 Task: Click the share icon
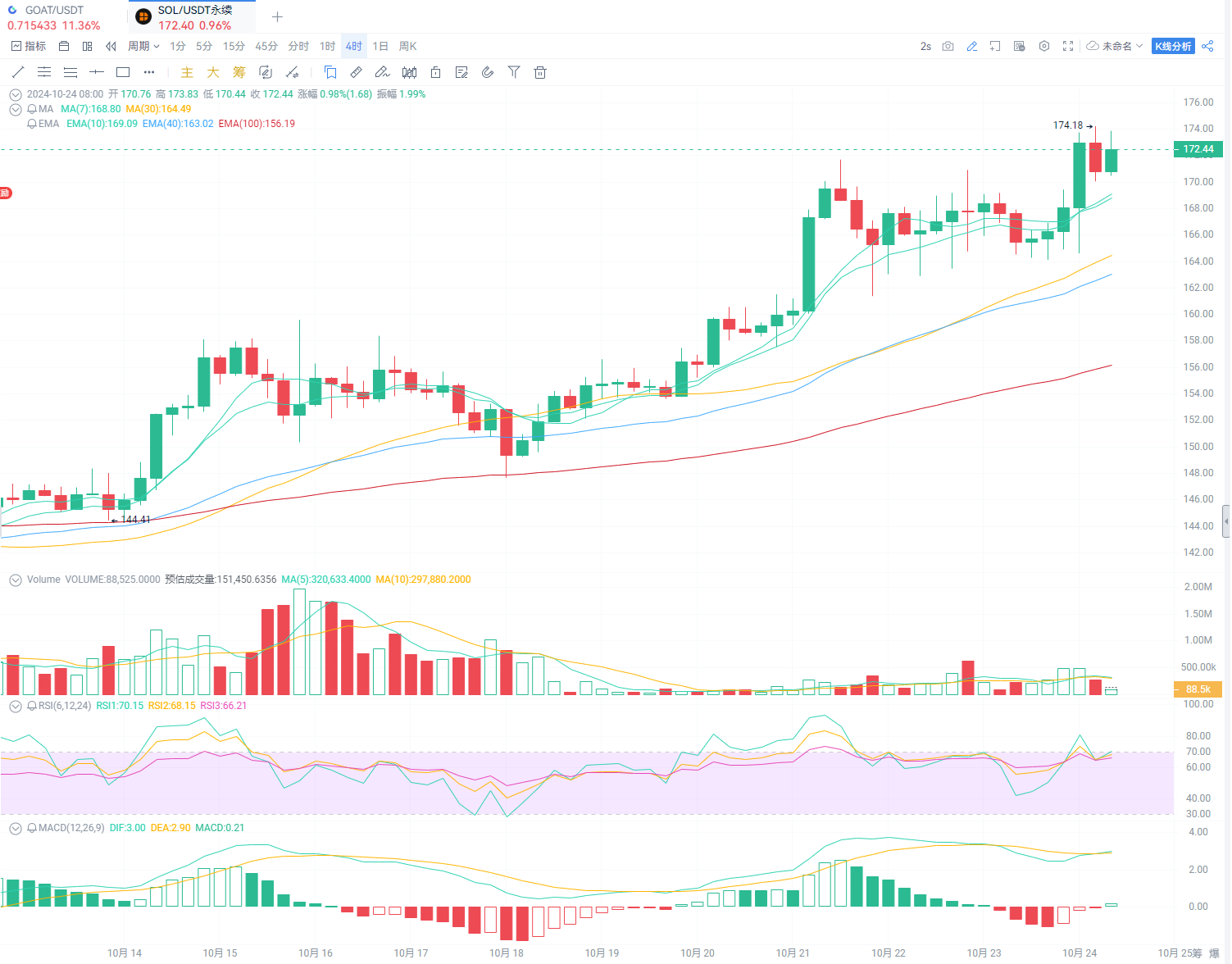tap(1207, 46)
